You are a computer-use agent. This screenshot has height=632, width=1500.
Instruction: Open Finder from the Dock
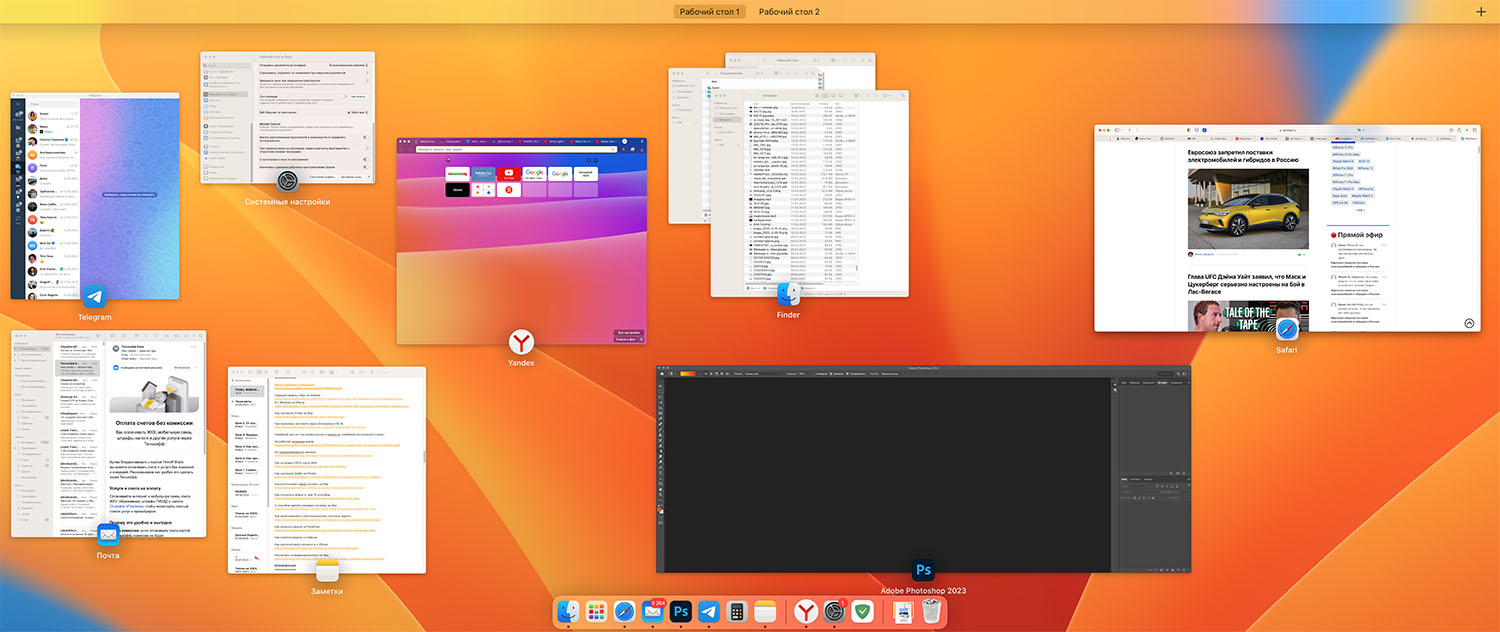(569, 612)
